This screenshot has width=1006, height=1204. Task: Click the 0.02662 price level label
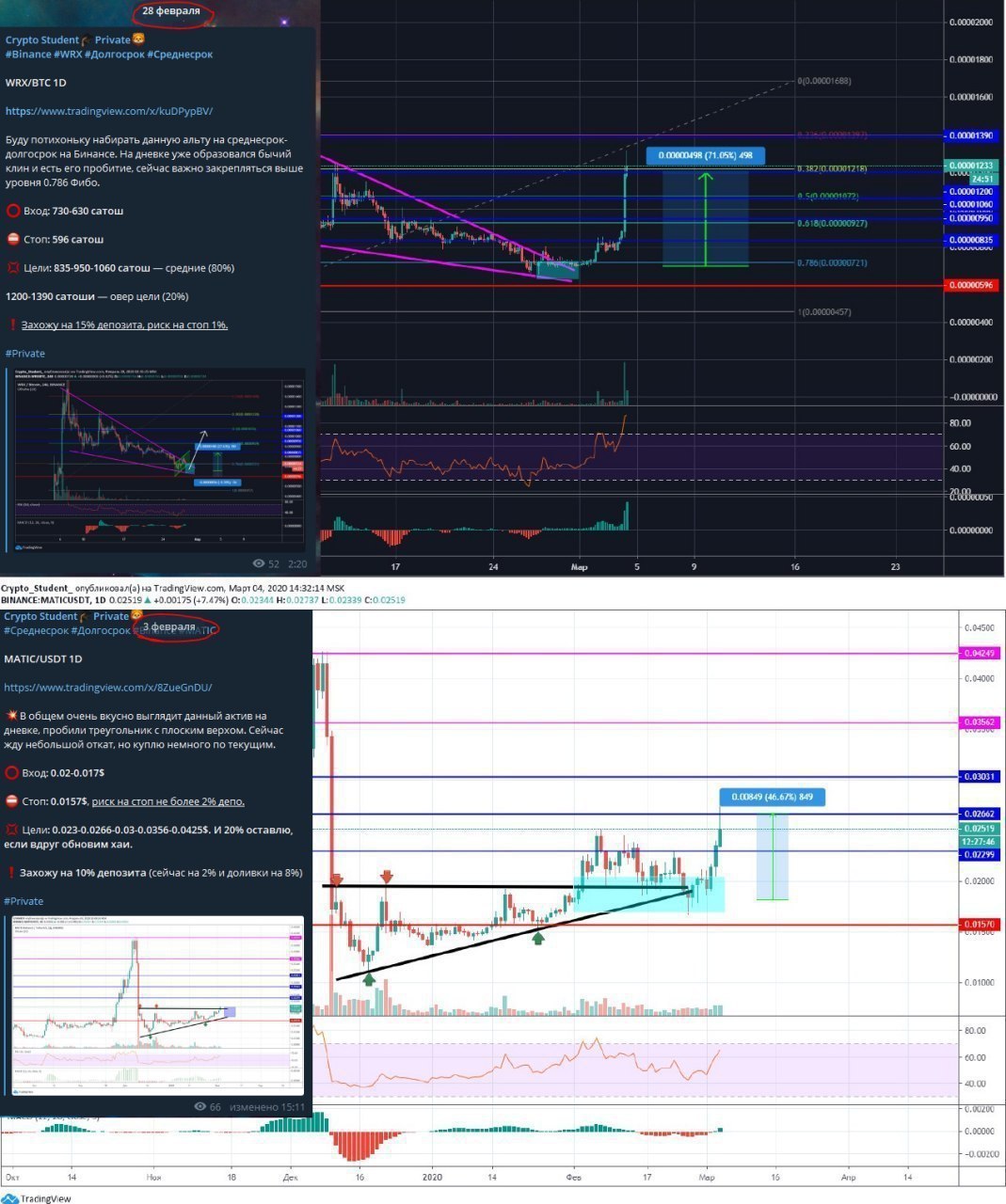point(979,814)
